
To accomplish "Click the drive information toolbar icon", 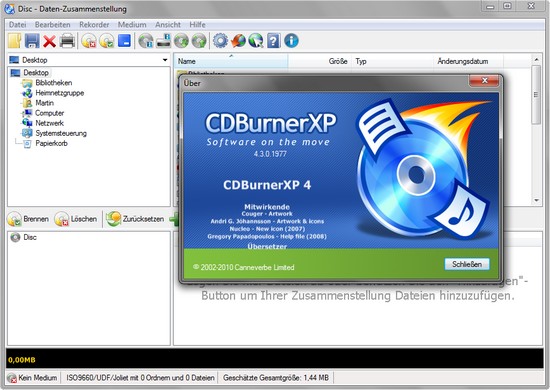I will 163,41.
